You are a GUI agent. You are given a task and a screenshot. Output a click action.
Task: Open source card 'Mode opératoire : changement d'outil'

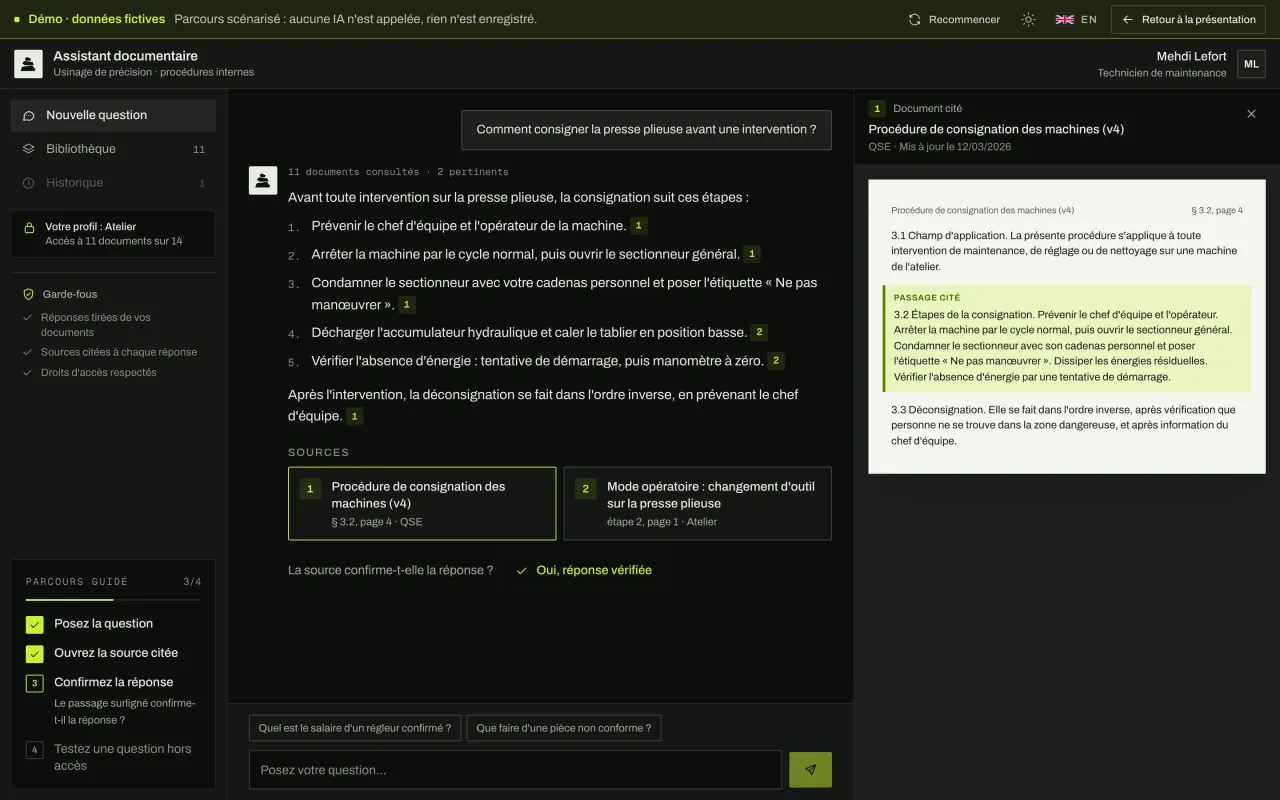pyautogui.click(x=698, y=503)
